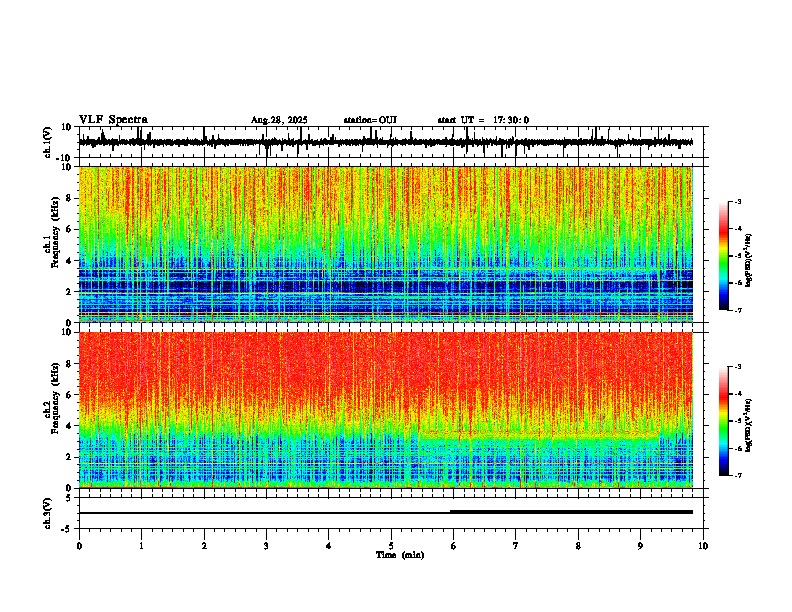Select the date text "Aug.28, 2025"
The image size is (792, 612).
coord(279,120)
